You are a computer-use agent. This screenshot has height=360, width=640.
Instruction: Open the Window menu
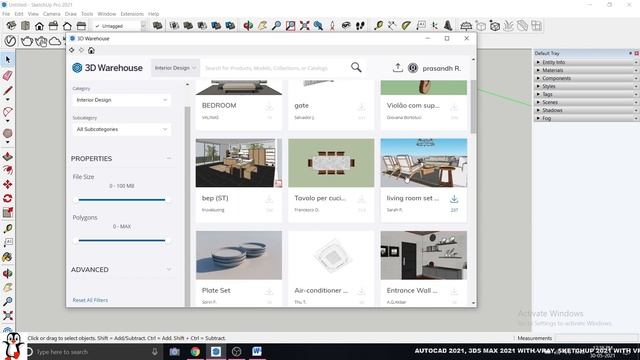[x=107, y=14]
